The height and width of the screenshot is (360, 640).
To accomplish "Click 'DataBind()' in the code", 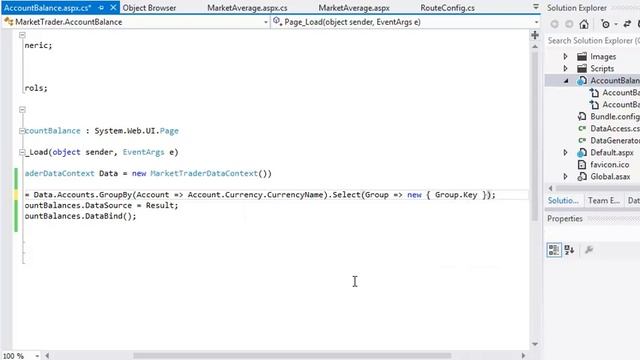I will [110, 216].
